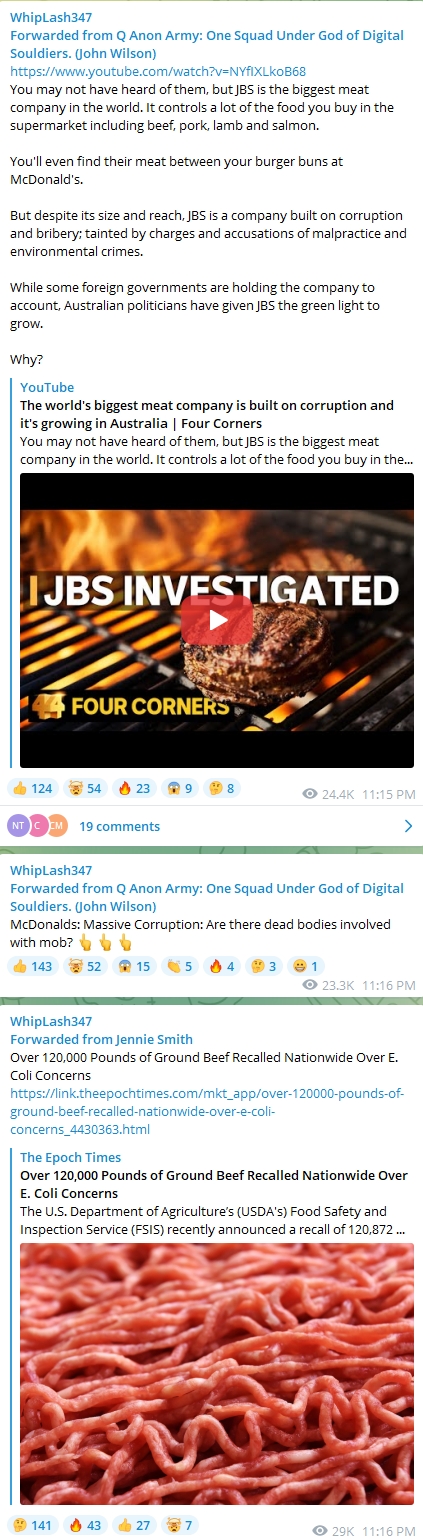Click the NT commenter avatar

(x=17, y=826)
